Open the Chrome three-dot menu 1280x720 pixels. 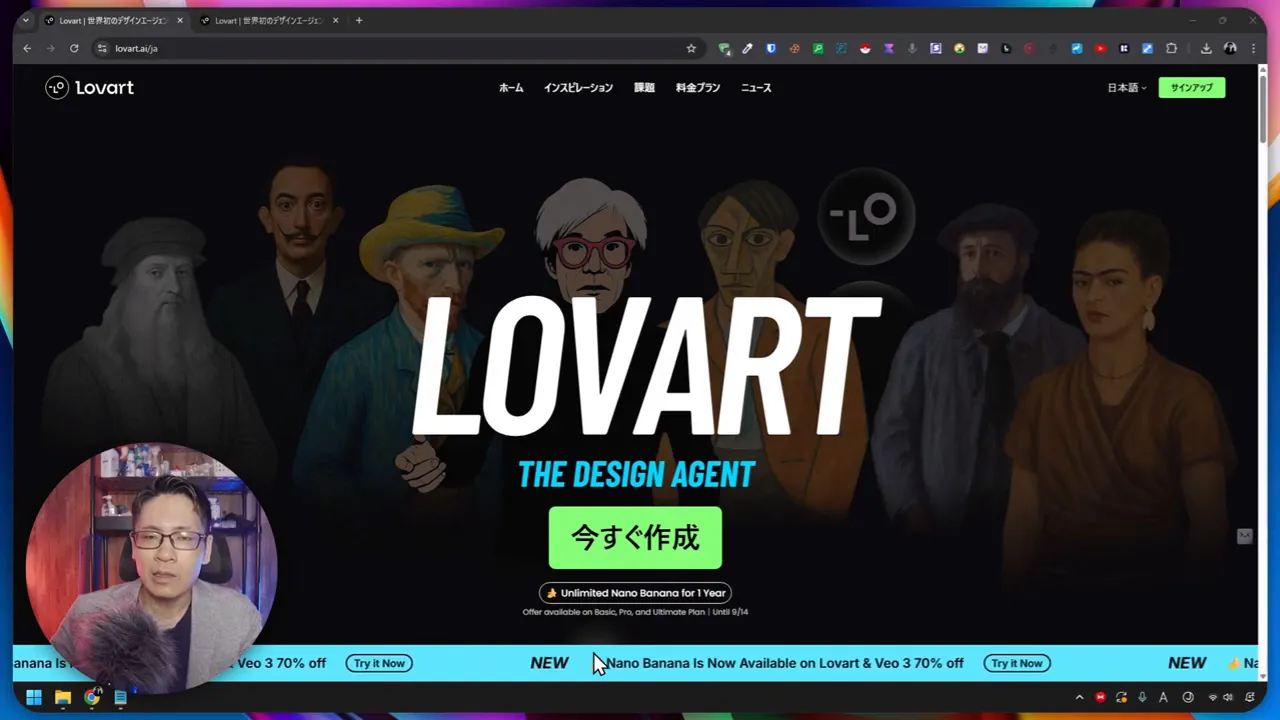(x=1253, y=48)
